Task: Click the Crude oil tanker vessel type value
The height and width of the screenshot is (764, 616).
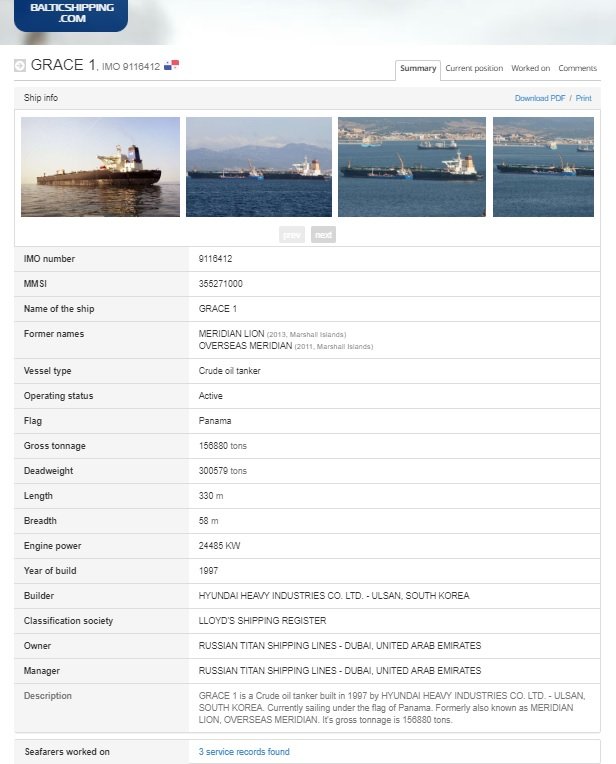Action: (229, 371)
